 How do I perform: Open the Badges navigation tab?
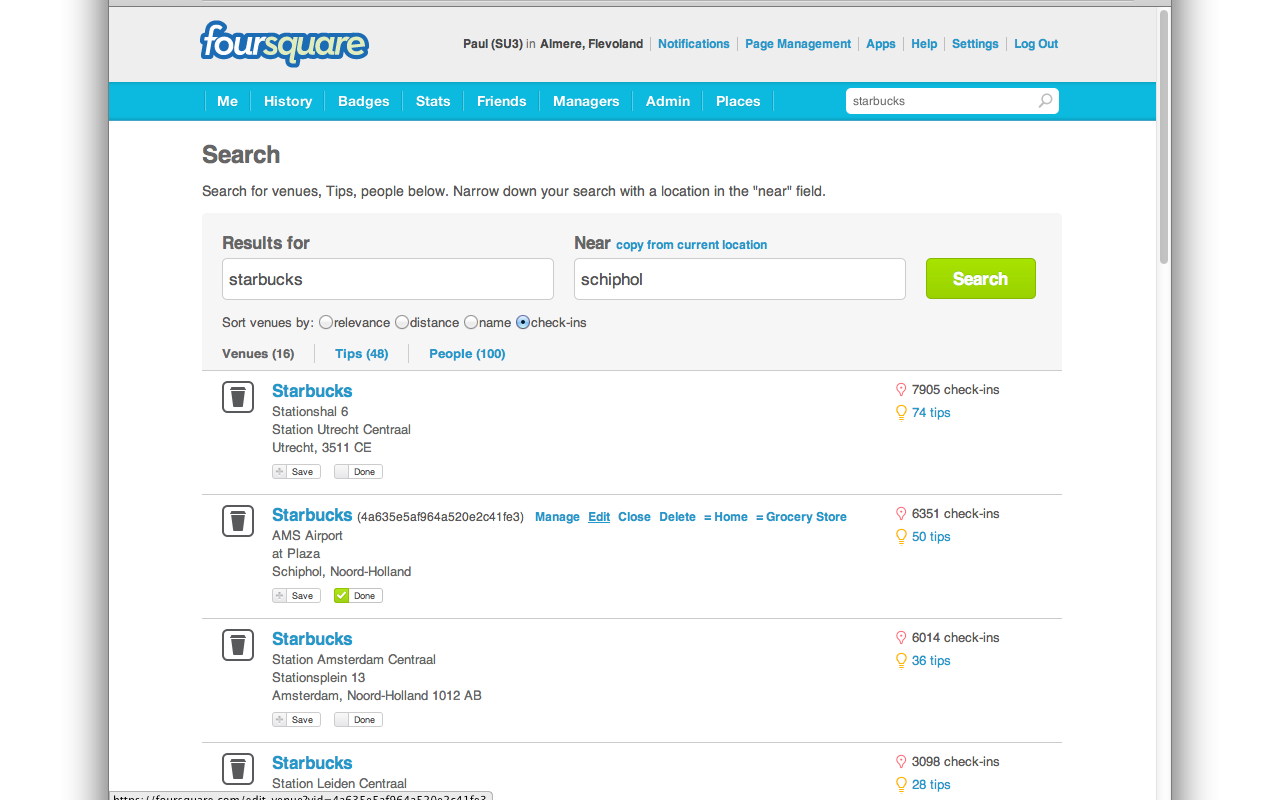pos(364,101)
